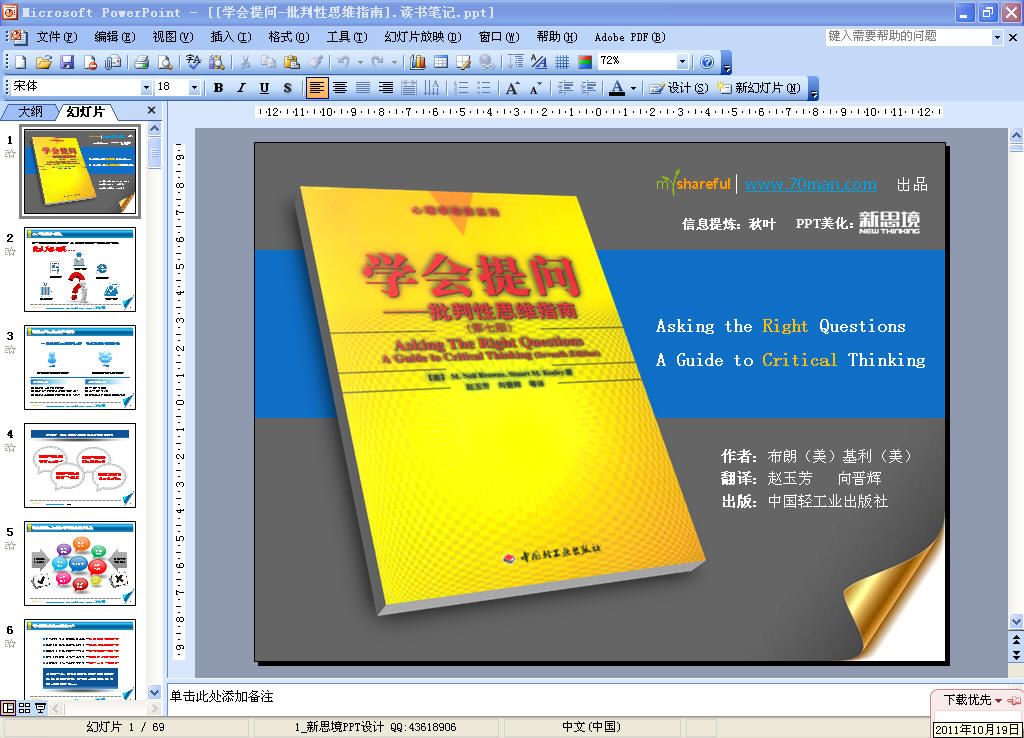Select slide 4 thumbnail

80,465
